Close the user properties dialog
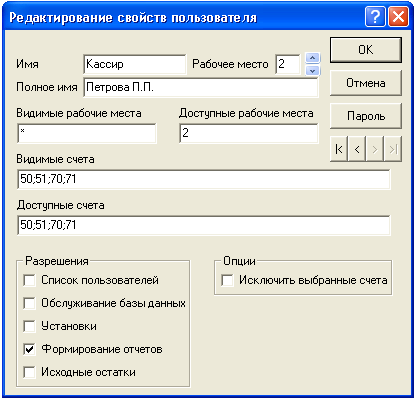The width and height of the screenshot is (416, 400). pyautogui.click(x=398, y=16)
